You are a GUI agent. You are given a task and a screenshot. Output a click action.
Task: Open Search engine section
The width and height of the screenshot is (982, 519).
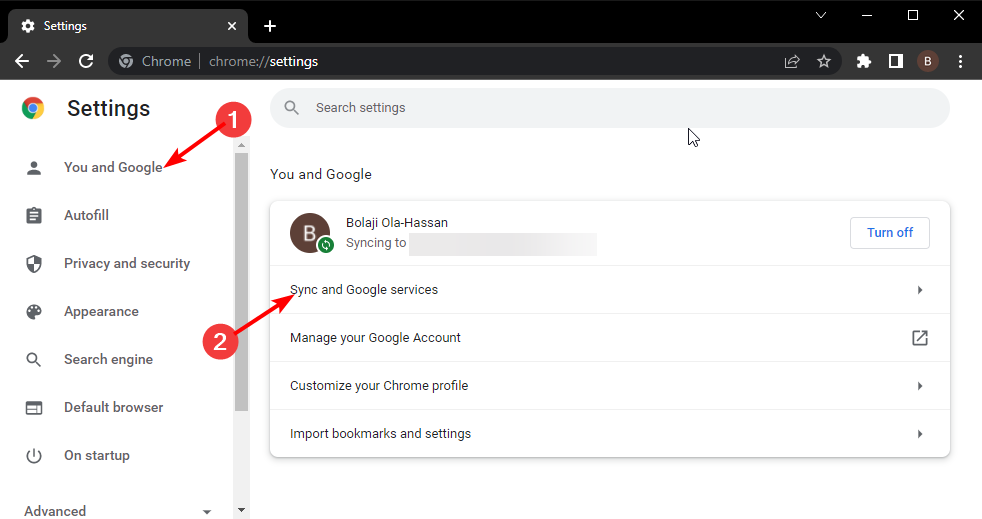pyautogui.click(x=108, y=359)
